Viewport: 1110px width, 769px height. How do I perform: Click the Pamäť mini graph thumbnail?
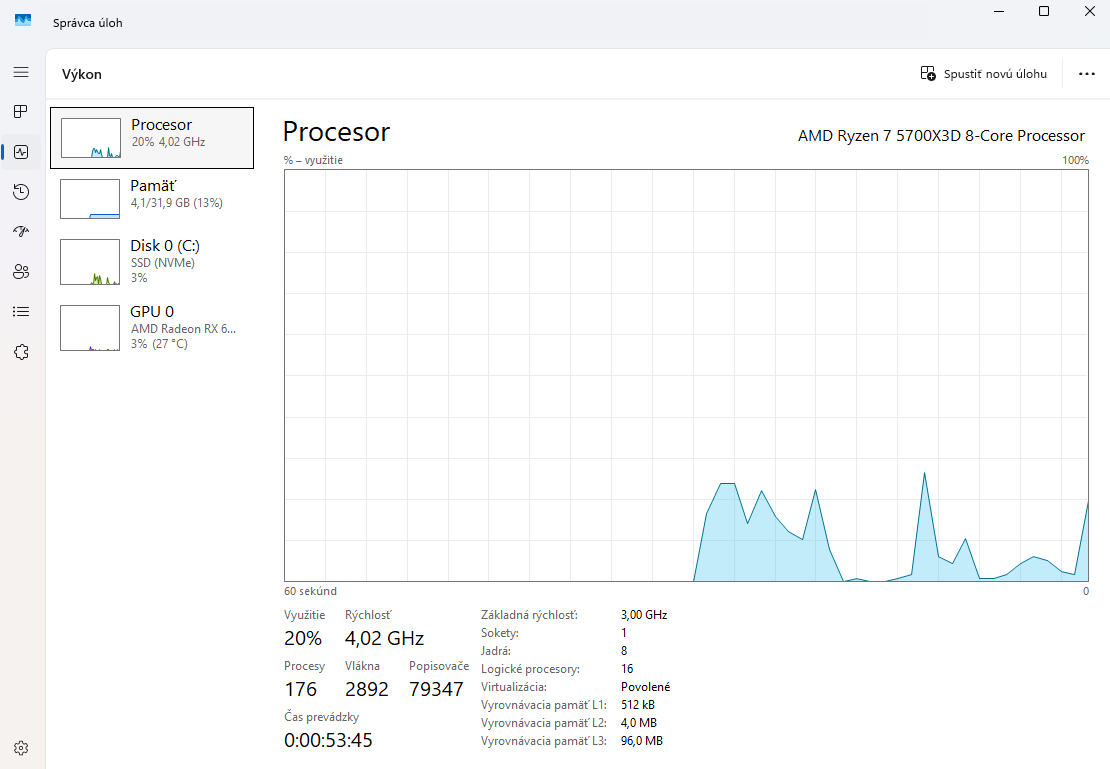[90, 199]
